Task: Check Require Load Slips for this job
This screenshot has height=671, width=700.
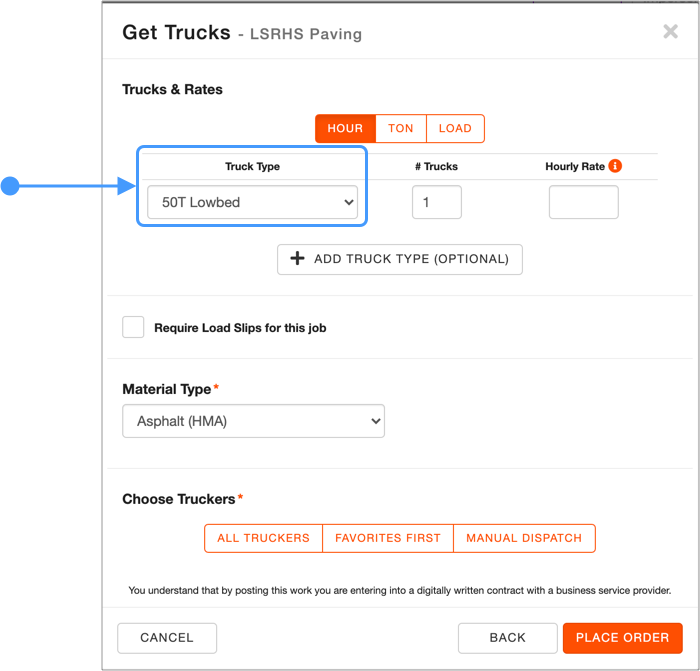Action: point(133,327)
